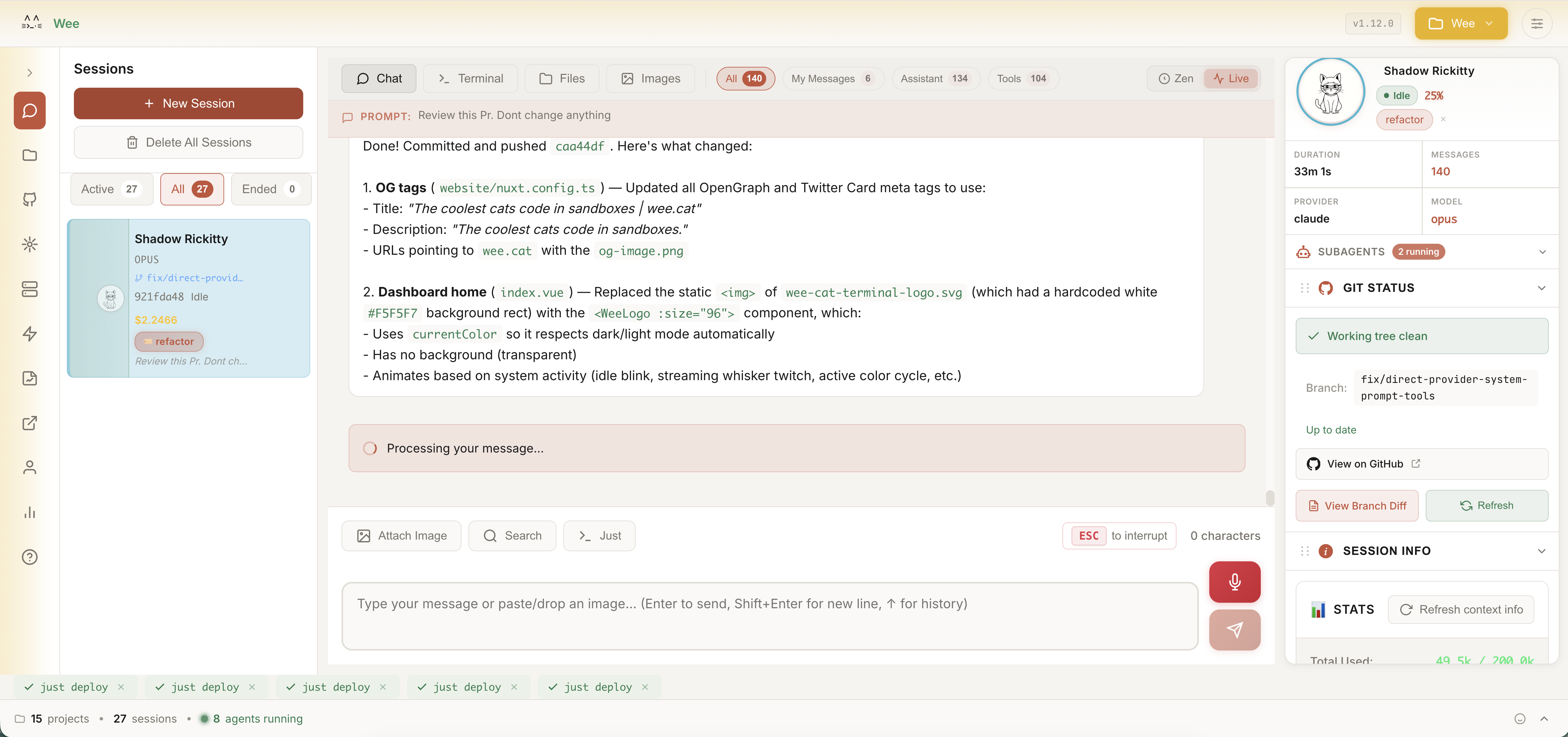Open the lightning bolt sidebar icon
The height and width of the screenshot is (737, 1568).
(x=29, y=334)
